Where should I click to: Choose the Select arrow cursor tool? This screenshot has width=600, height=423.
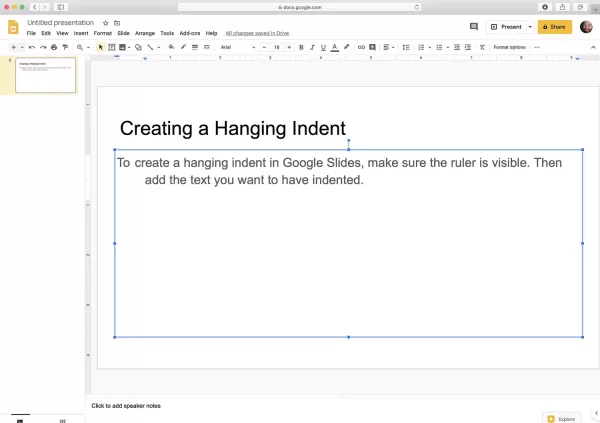[x=101, y=47]
